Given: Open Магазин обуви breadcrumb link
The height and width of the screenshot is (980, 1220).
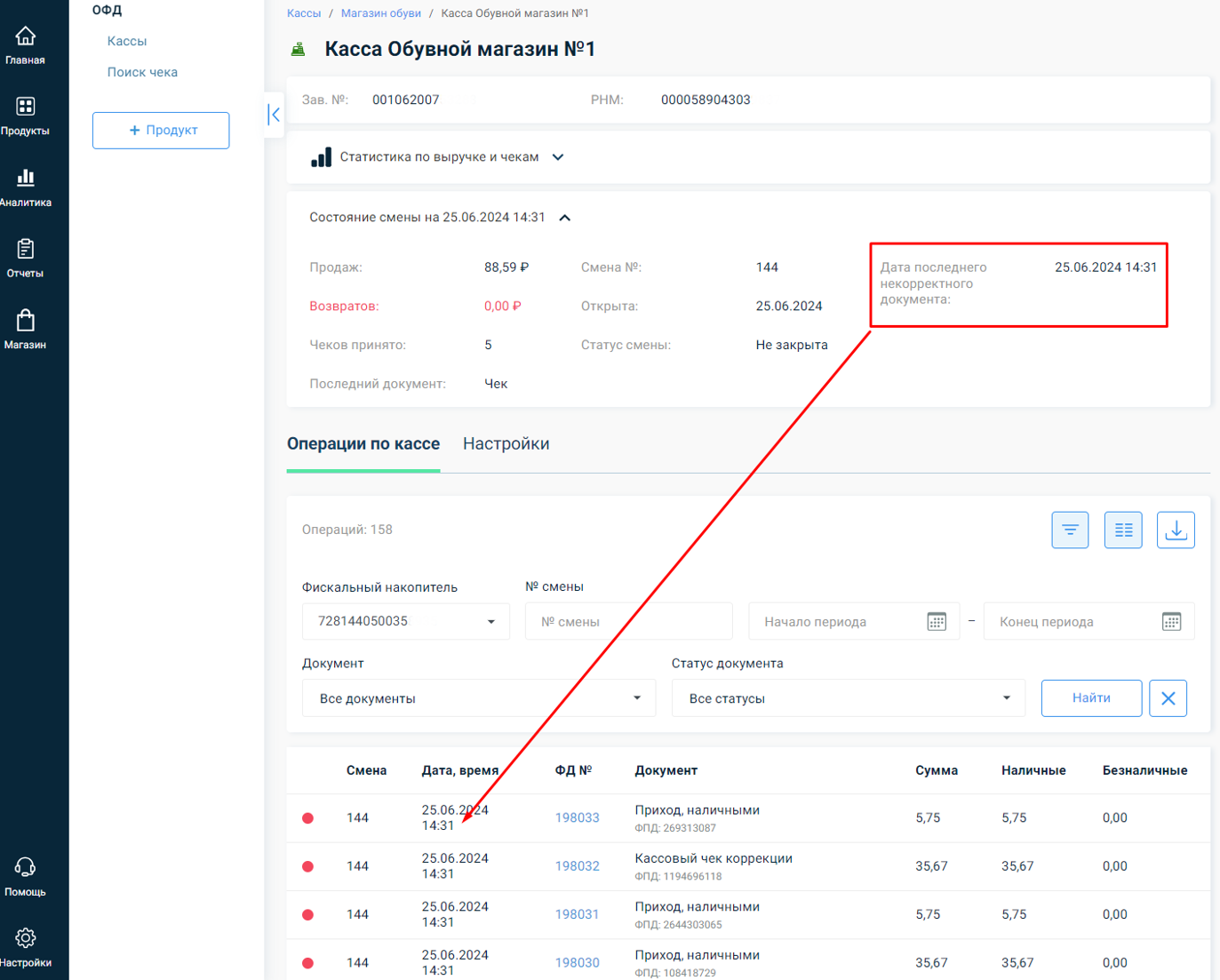Looking at the screenshot, I should pyautogui.click(x=381, y=13).
